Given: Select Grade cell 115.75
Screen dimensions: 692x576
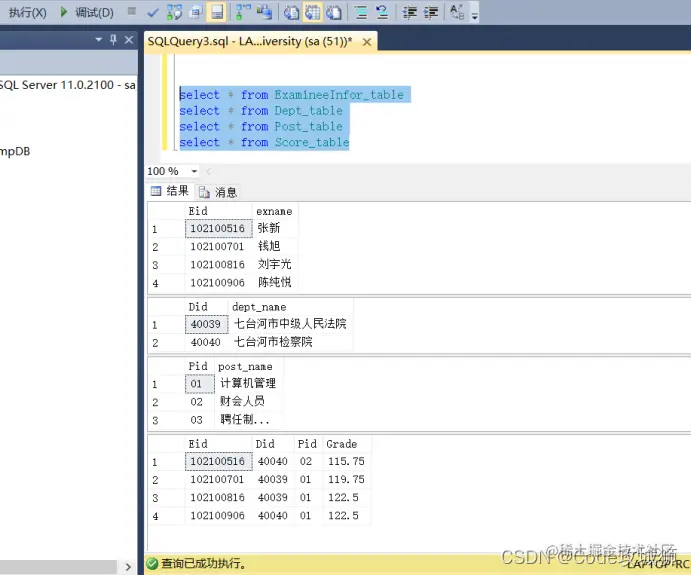Looking at the screenshot, I should (347, 462).
